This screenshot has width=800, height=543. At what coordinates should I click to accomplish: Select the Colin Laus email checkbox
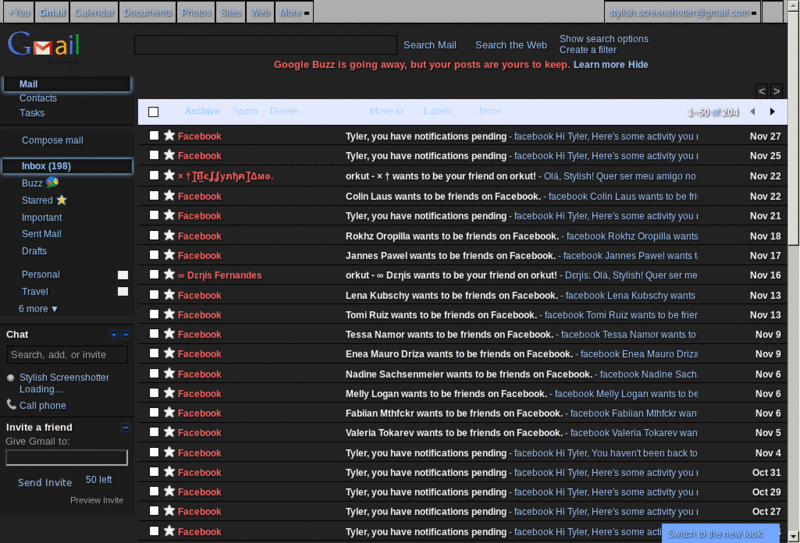[154, 195]
